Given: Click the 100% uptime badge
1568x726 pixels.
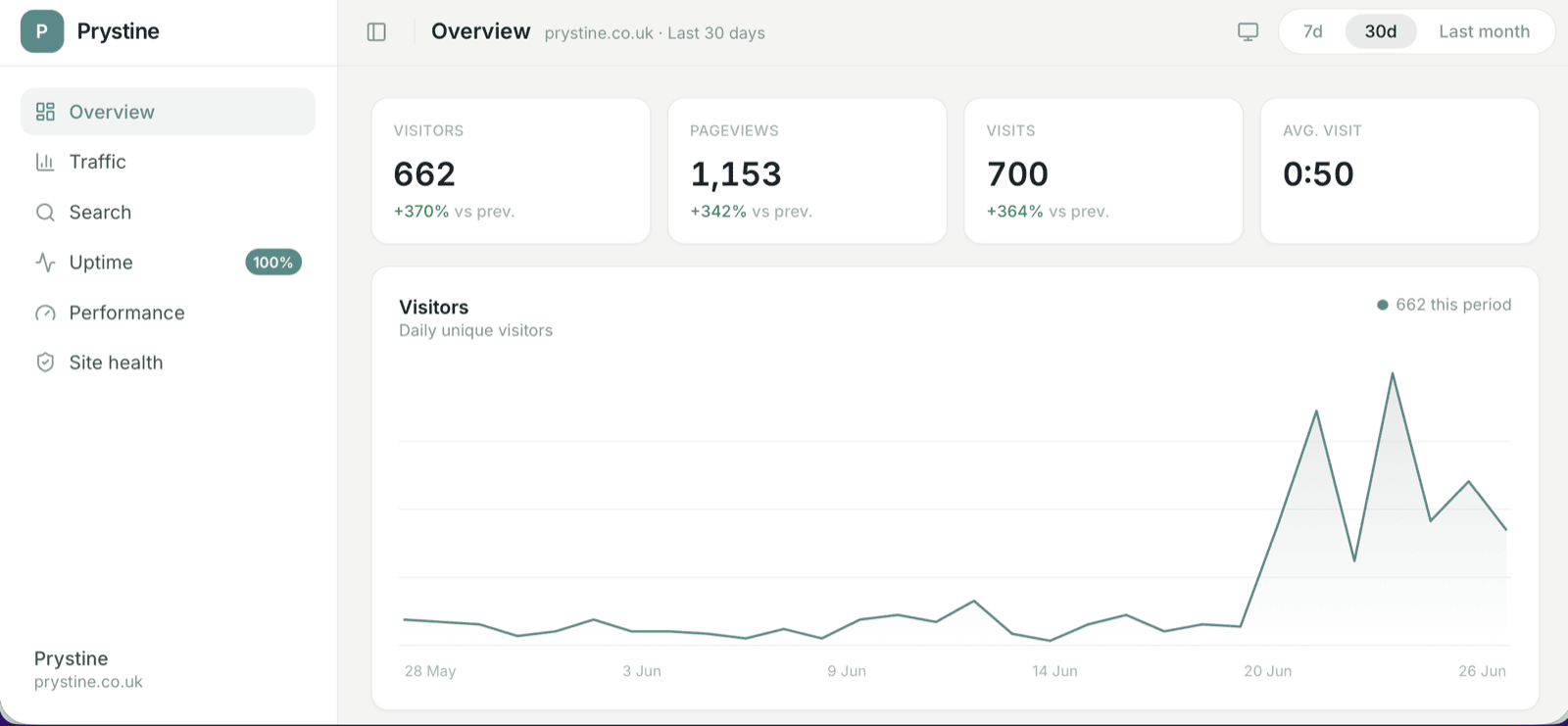Looking at the screenshot, I should 273,263.
